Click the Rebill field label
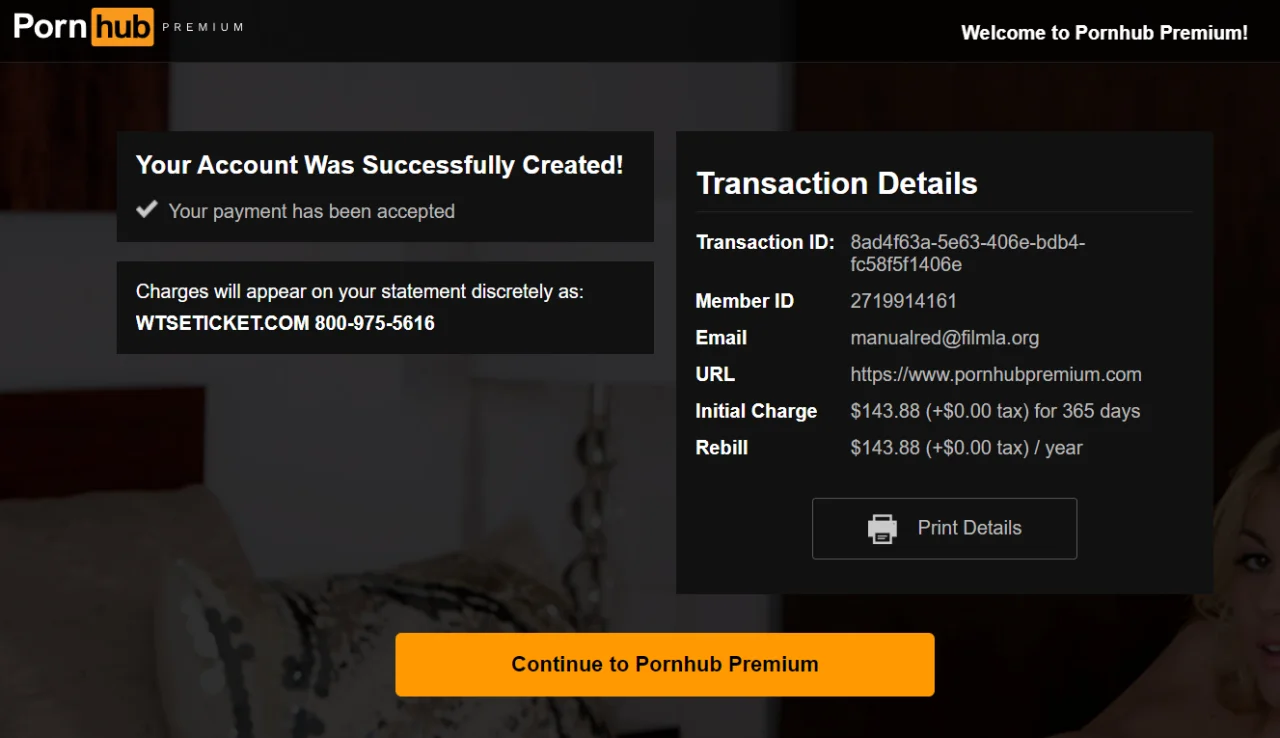This screenshot has width=1280, height=738. click(x=722, y=448)
